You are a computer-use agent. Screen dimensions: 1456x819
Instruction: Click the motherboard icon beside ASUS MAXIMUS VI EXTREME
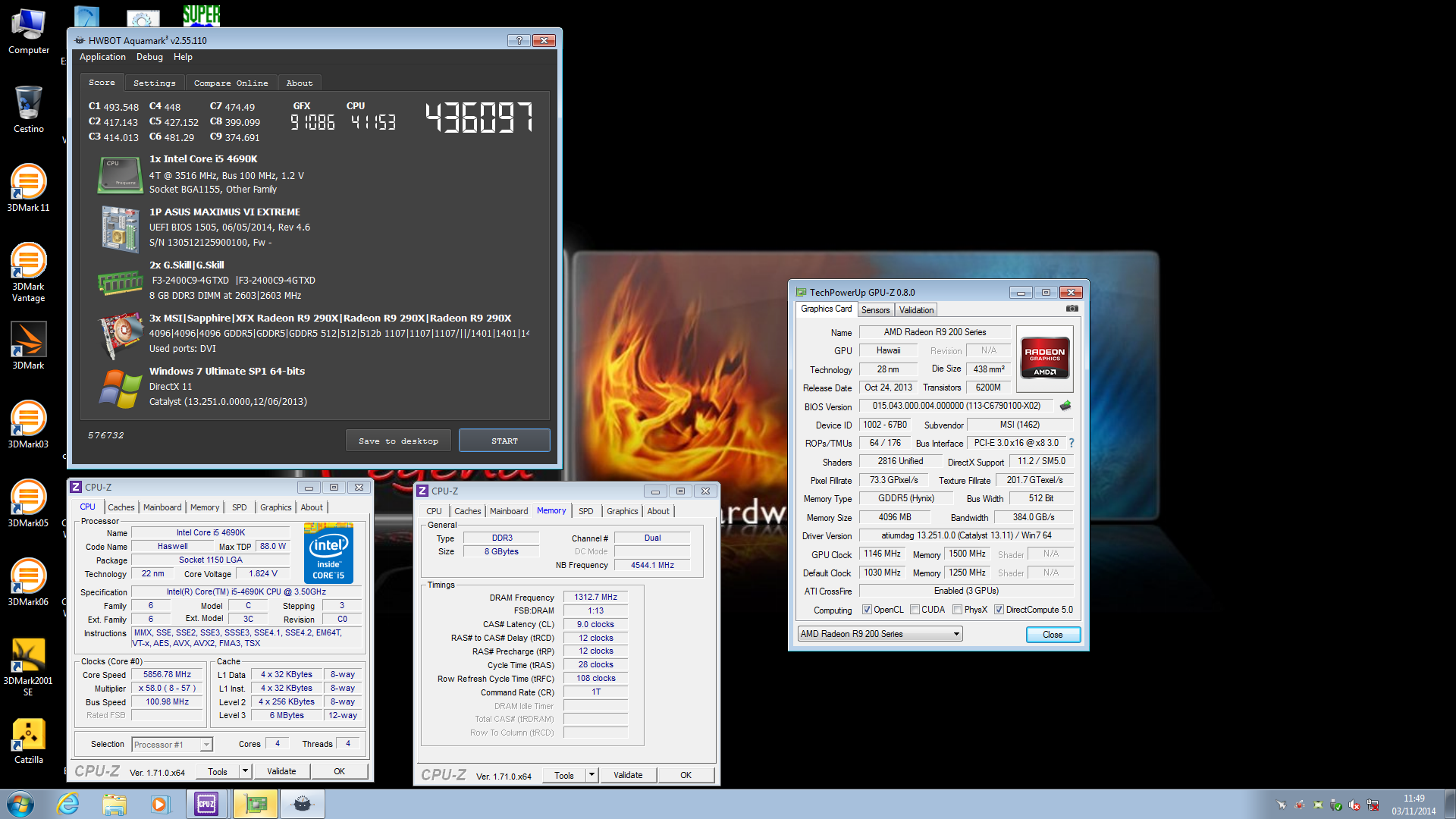(120, 228)
